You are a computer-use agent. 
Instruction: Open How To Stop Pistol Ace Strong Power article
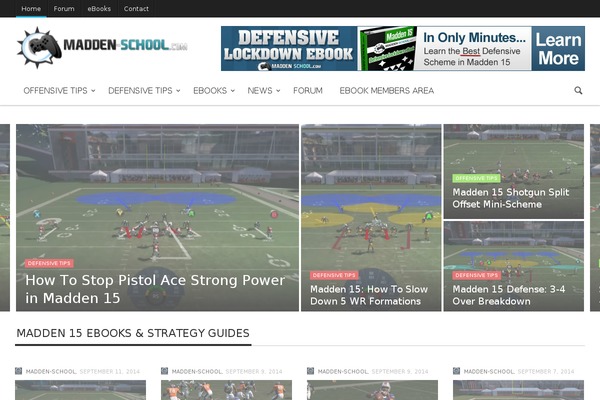coord(155,289)
